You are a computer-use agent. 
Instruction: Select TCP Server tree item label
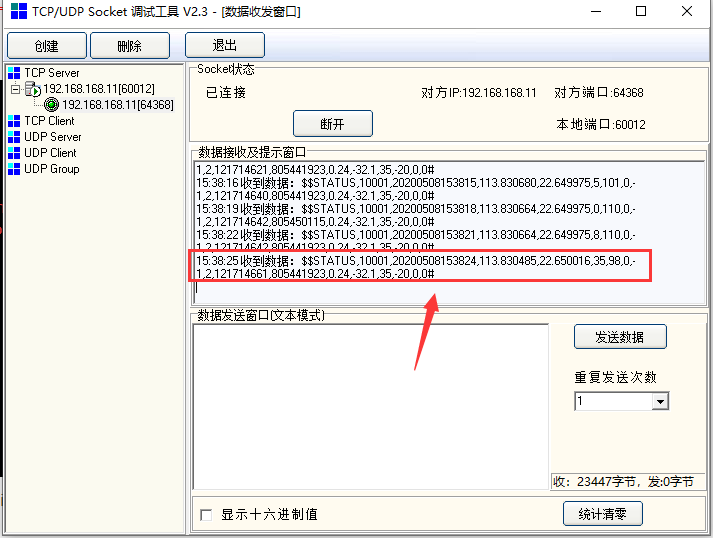tap(52, 73)
